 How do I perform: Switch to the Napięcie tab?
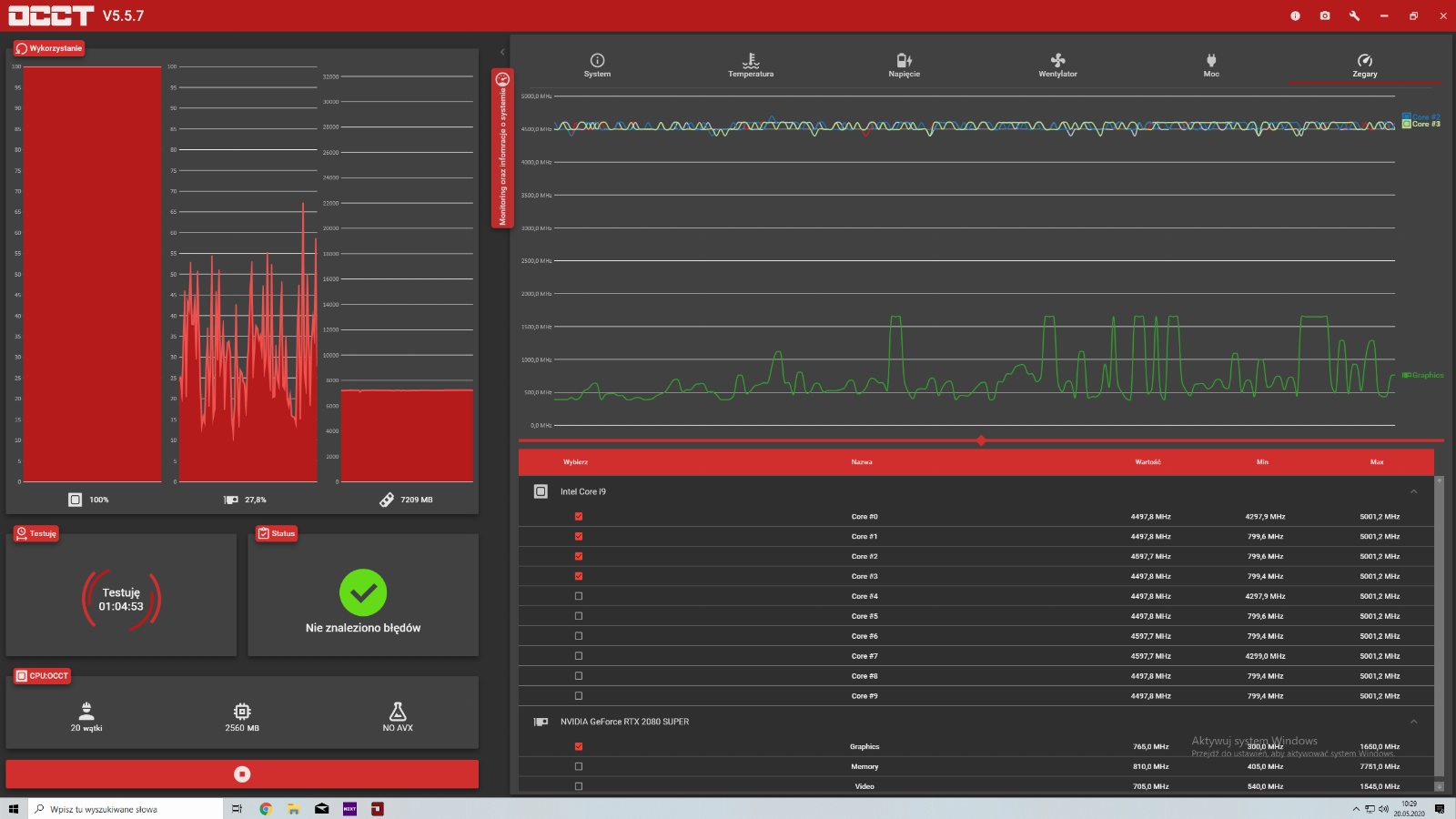click(904, 66)
